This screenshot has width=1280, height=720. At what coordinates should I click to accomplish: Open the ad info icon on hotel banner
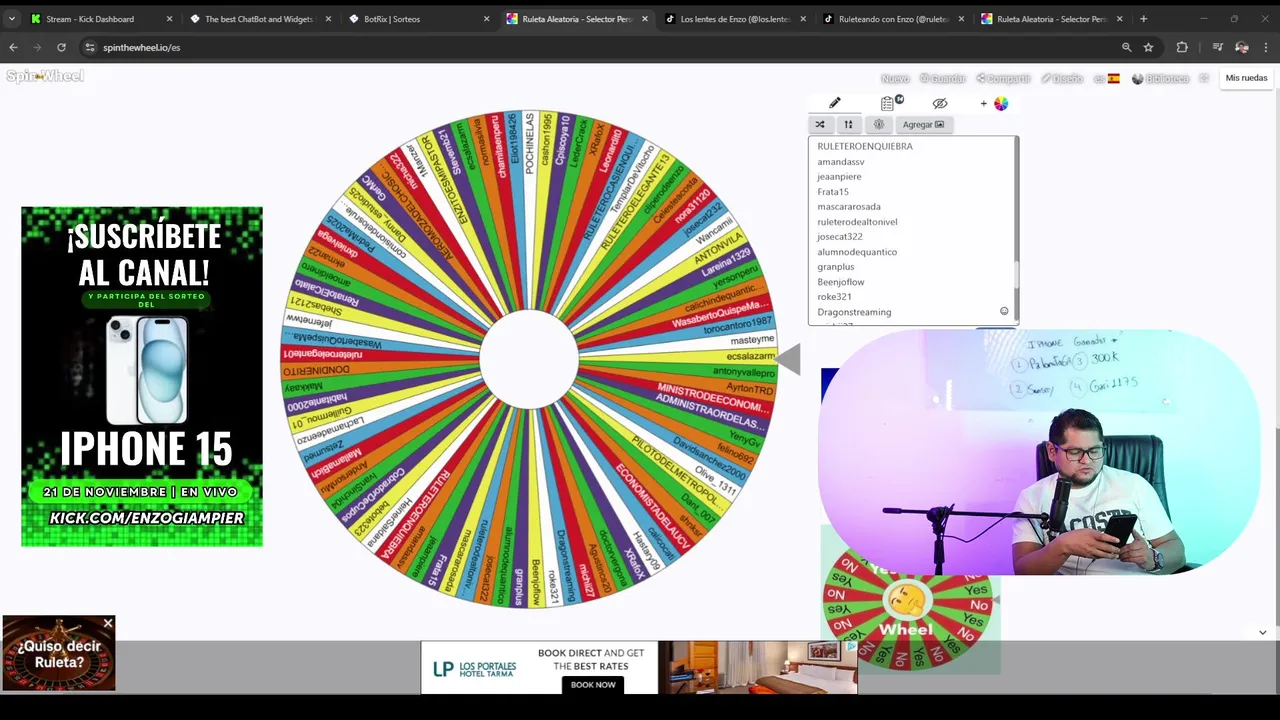pyautogui.click(x=851, y=647)
